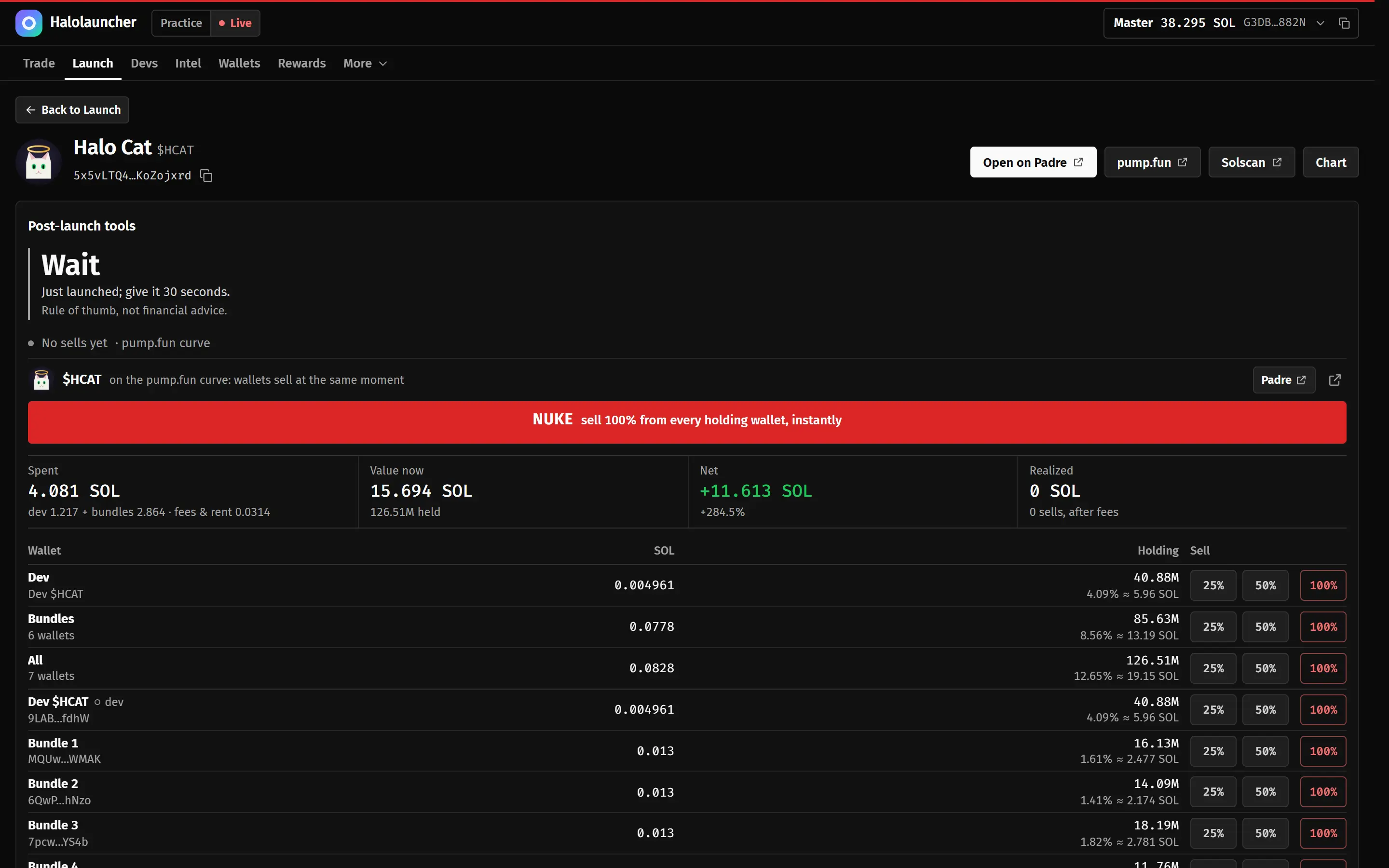Click the Net +11.613 SOL value
The image size is (1389, 868).
pyautogui.click(x=756, y=491)
